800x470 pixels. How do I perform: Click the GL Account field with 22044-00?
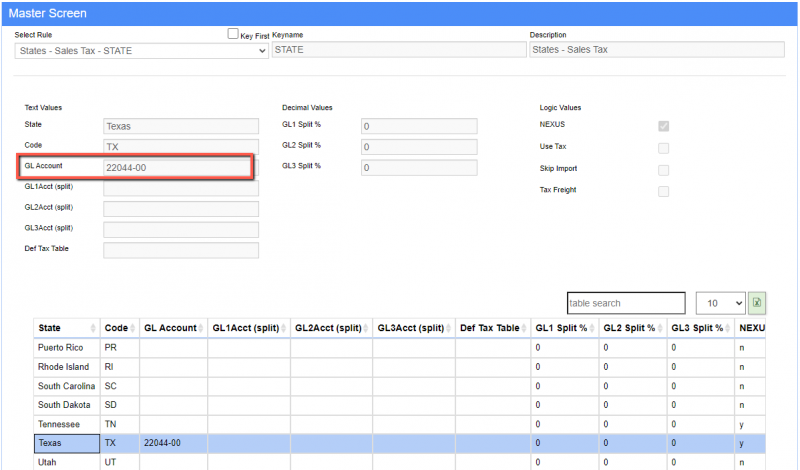(180, 167)
